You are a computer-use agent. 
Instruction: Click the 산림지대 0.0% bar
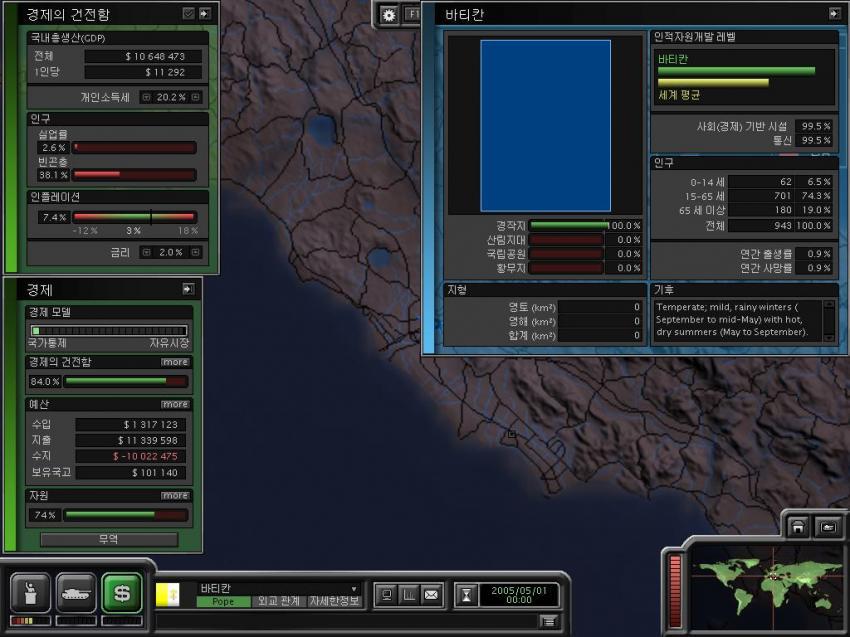pos(566,240)
